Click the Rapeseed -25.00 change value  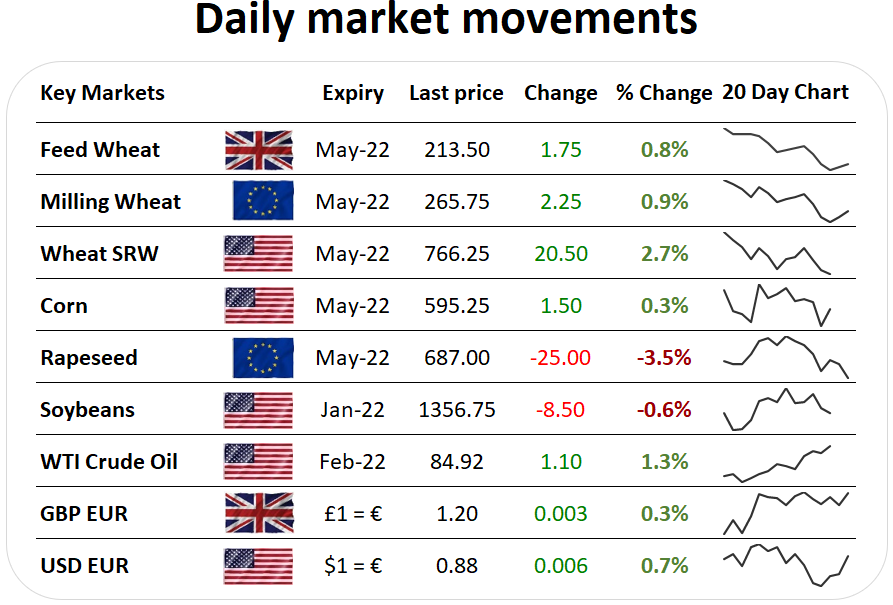click(x=560, y=358)
